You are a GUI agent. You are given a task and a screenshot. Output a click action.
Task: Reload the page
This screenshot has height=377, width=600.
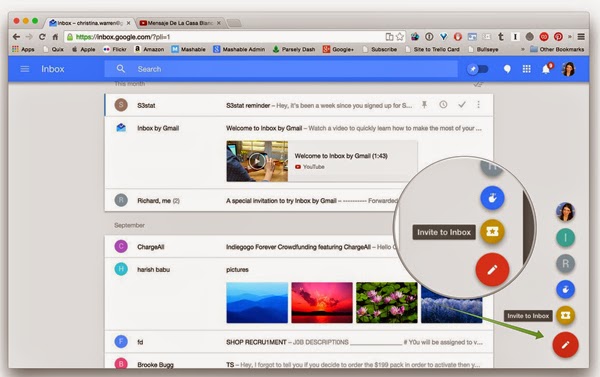click(42, 37)
